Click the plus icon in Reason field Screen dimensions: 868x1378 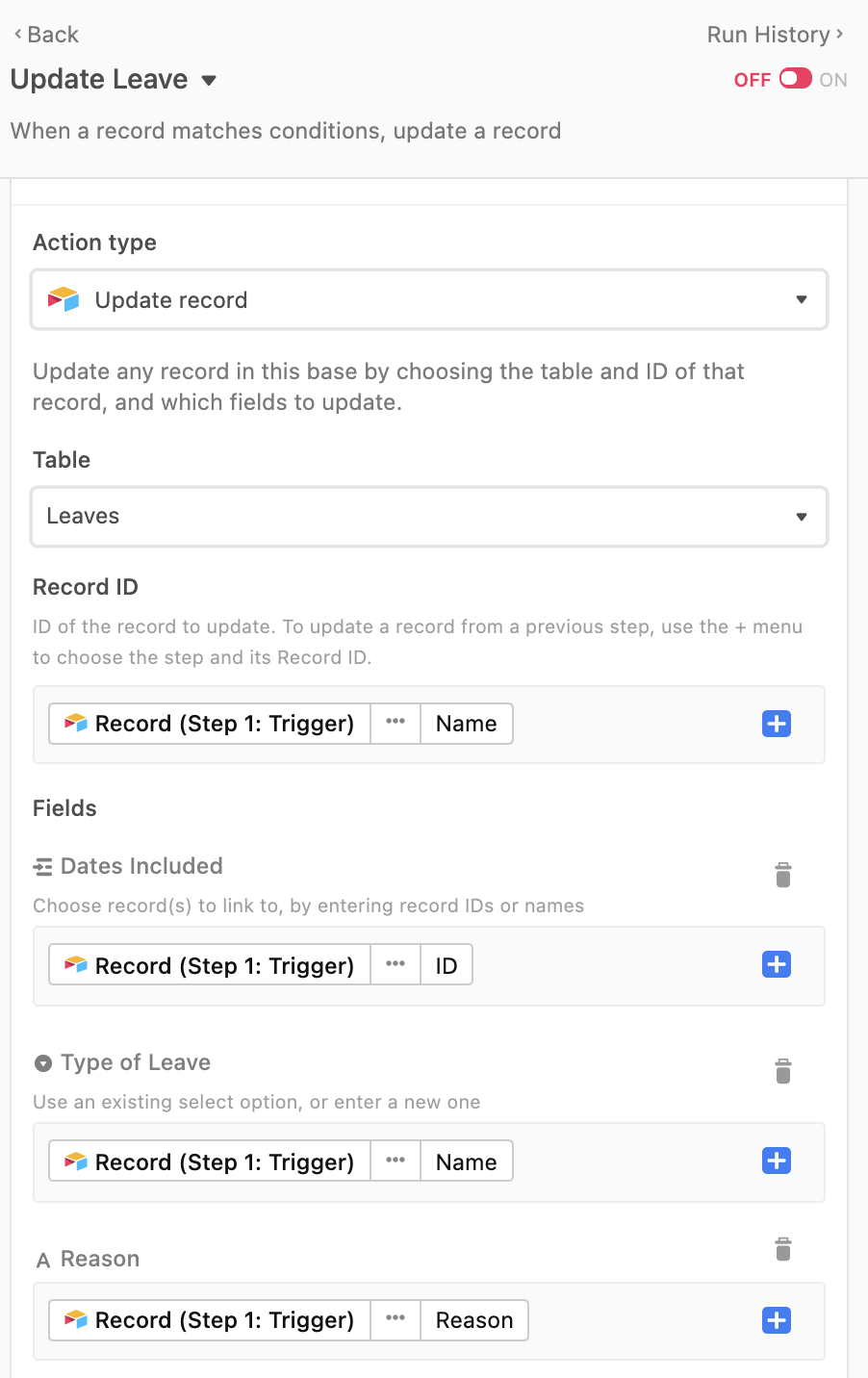pyautogui.click(x=777, y=1320)
